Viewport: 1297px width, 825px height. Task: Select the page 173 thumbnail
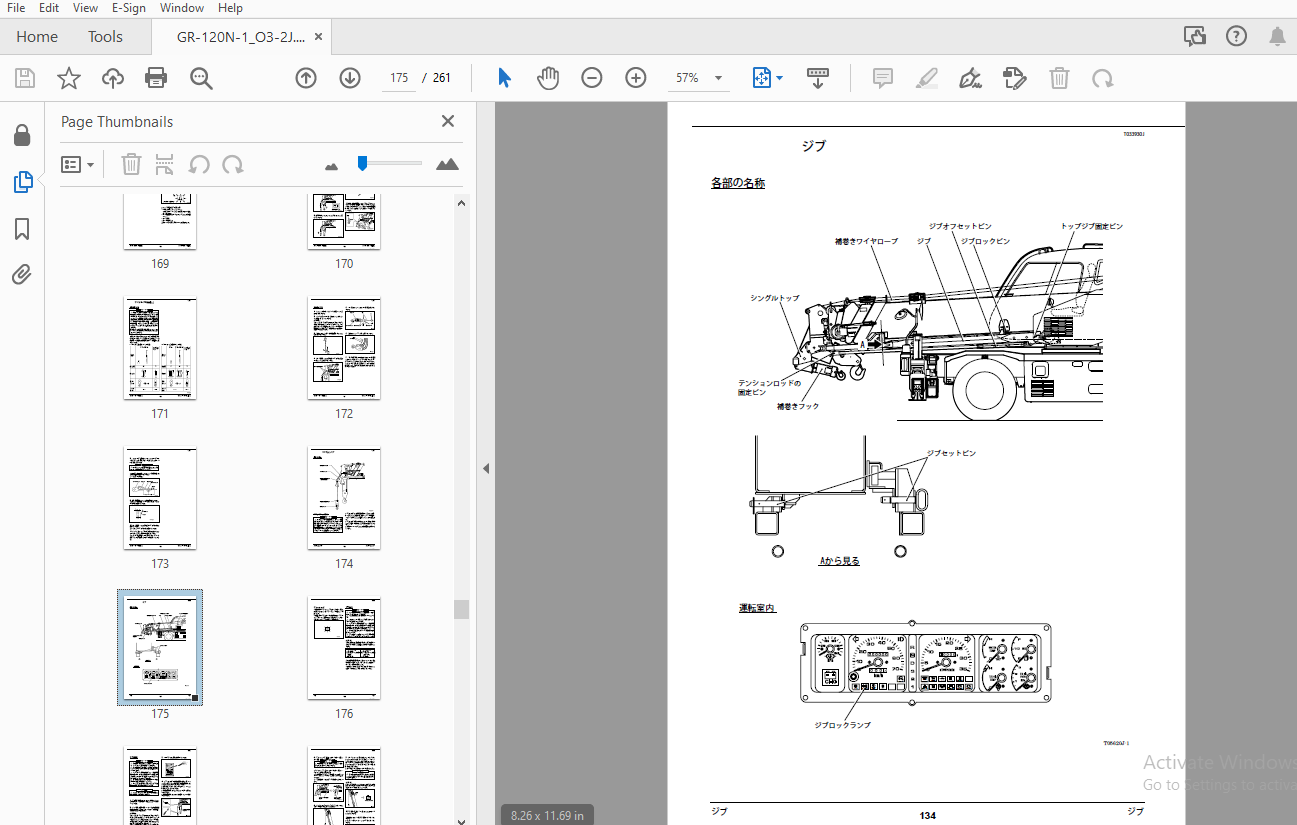[160, 498]
